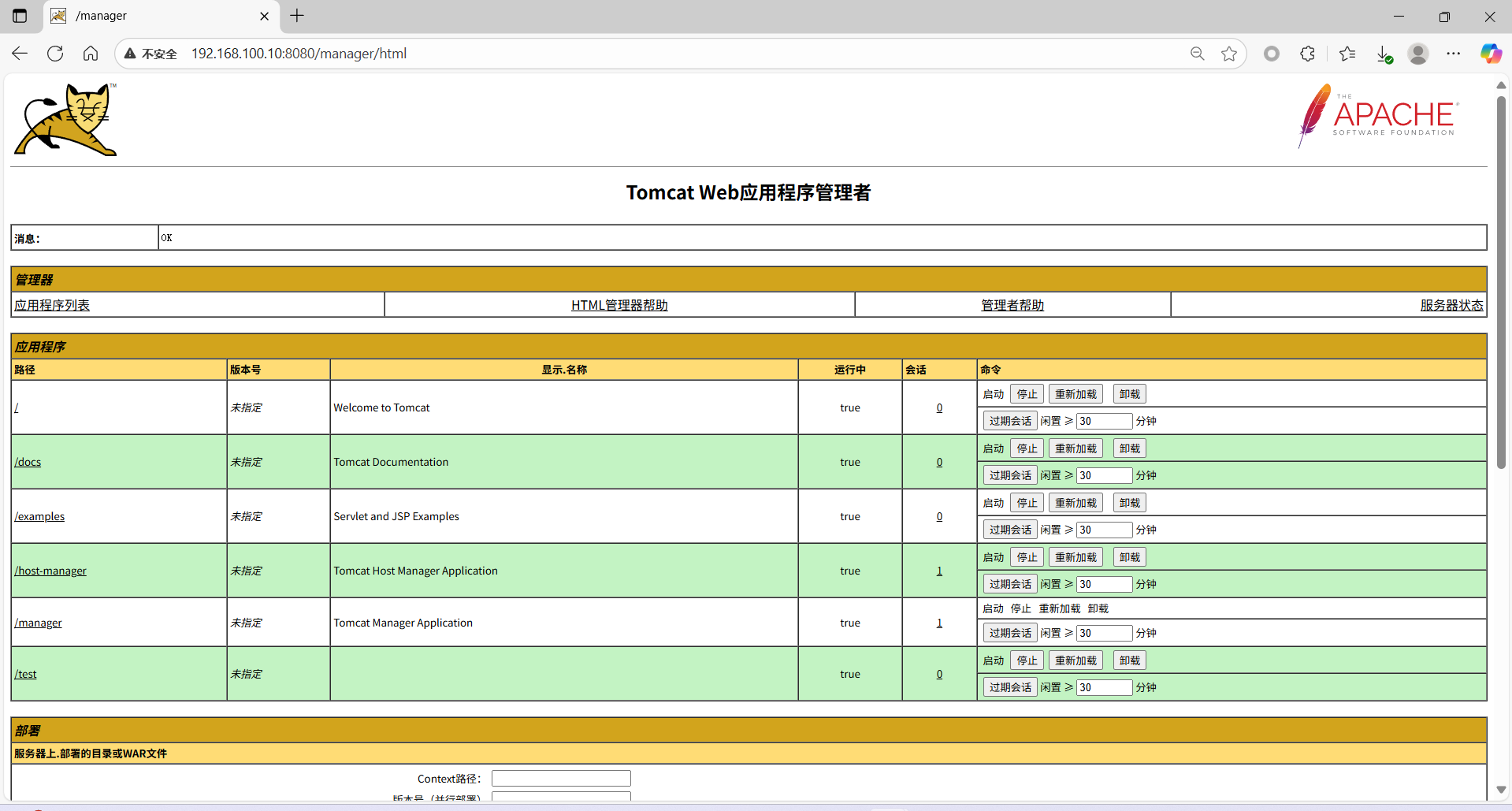Stop the root / application
The width and height of the screenshot is (1512, 811).
pyautogui.click(x=1027, y=394)
